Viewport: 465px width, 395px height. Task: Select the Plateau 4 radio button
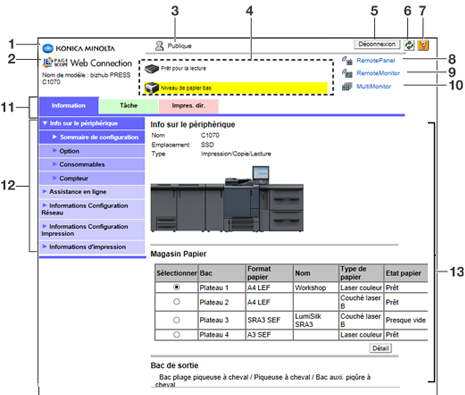click(x=176, y=334)
